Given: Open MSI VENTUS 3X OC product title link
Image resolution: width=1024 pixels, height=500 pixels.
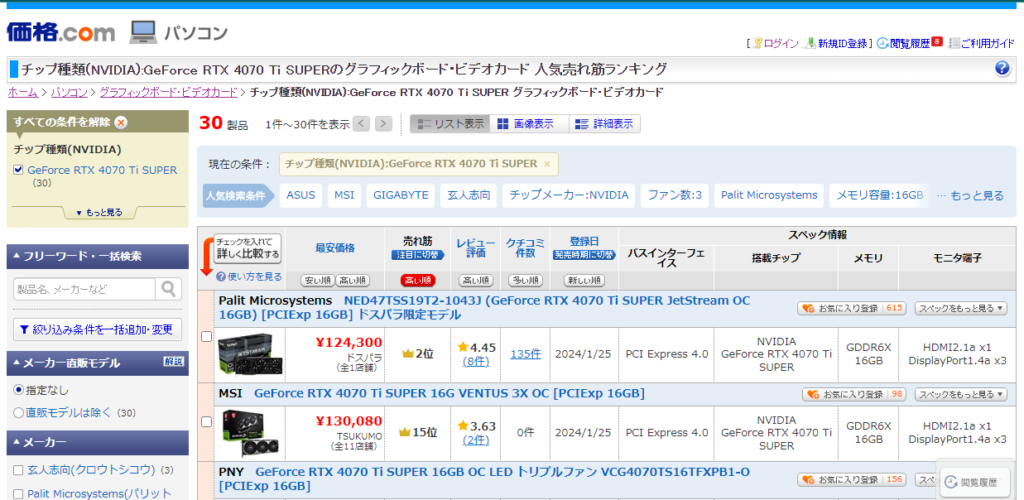Looking at the screenshot, I should 449,393.
